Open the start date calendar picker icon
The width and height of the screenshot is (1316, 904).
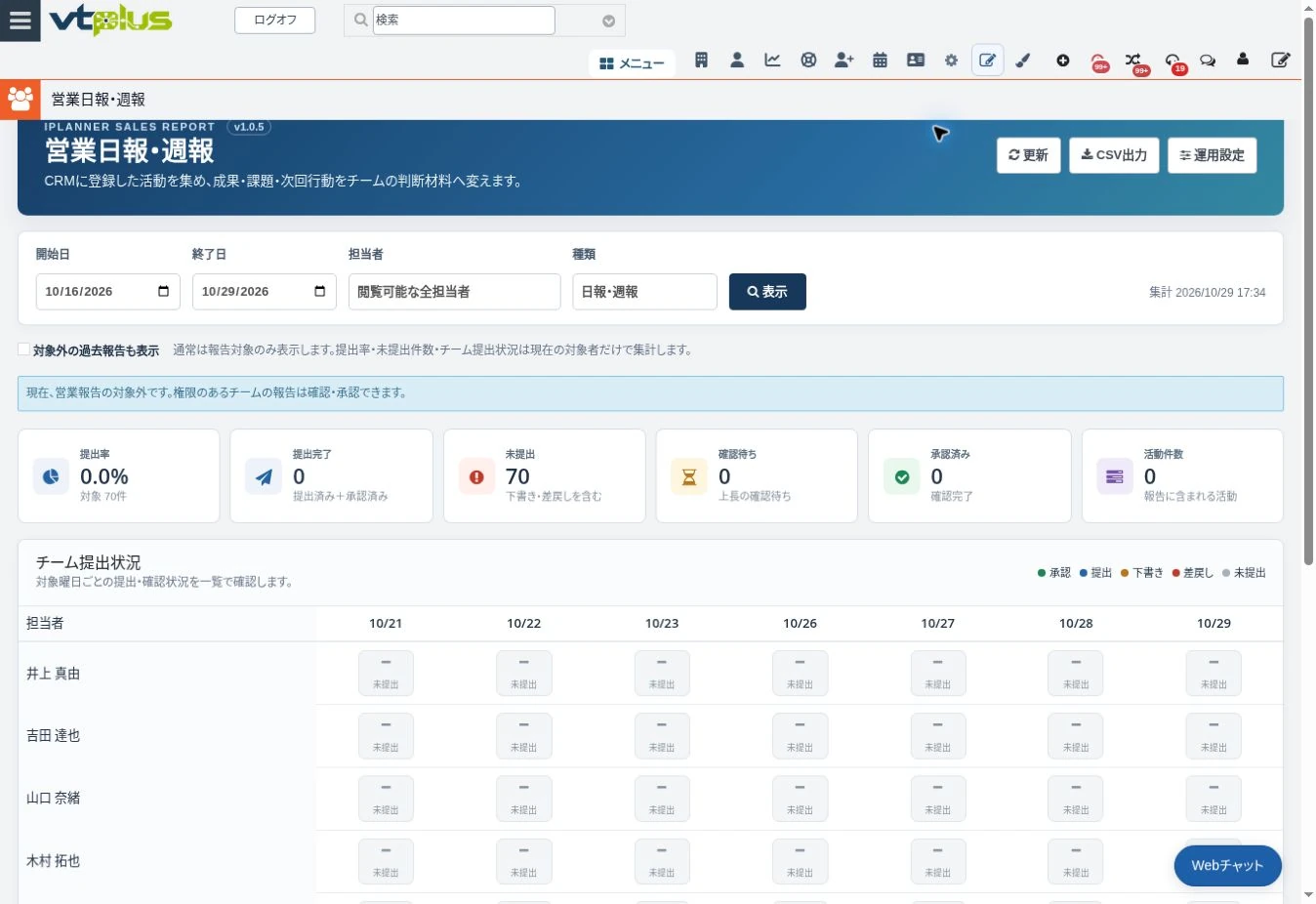coord(163,291)
